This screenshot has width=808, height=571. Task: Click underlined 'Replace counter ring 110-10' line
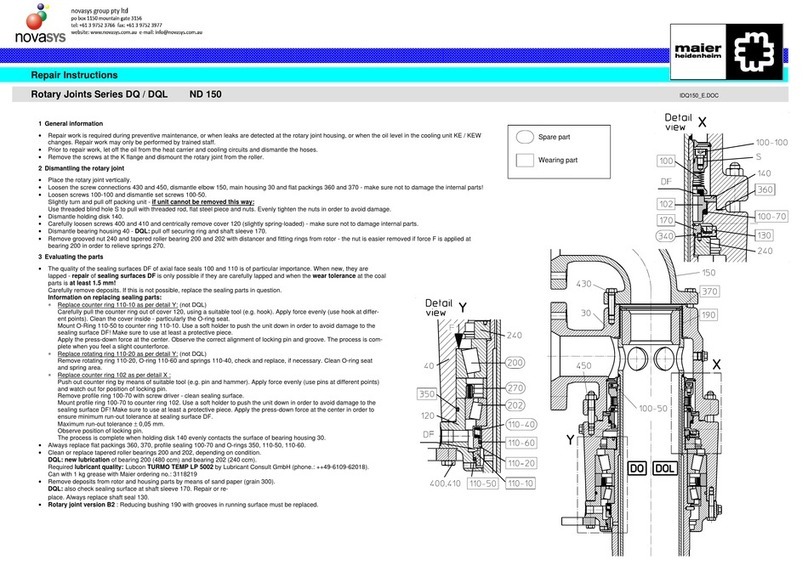point(117,305)
